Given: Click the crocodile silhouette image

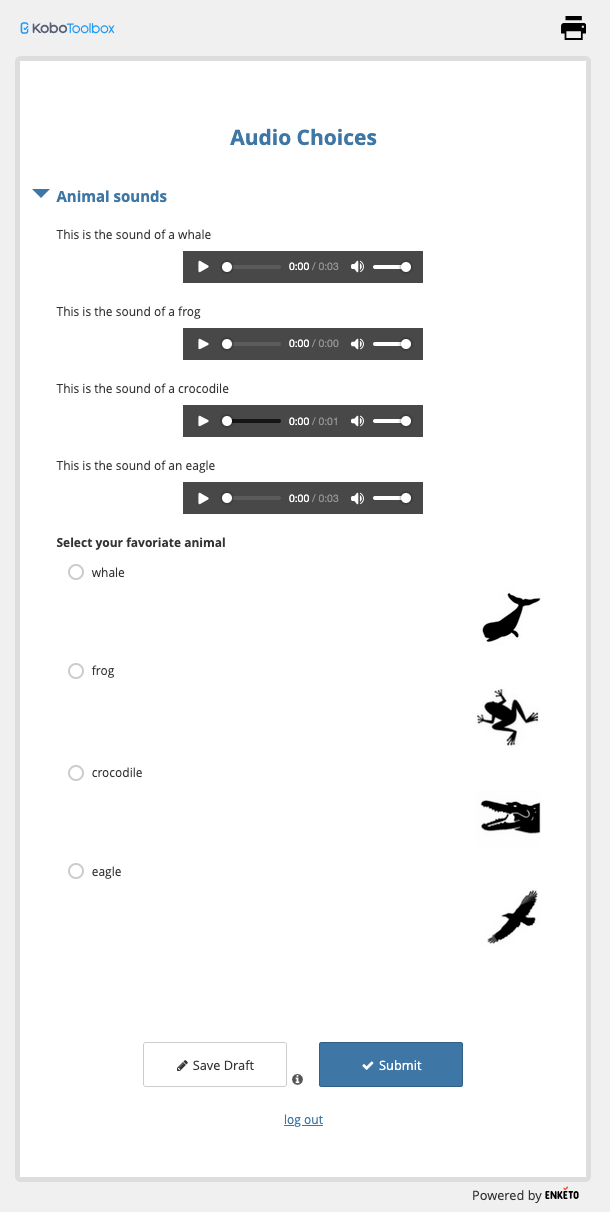Looking at the screenshot, I should [509, 816].
